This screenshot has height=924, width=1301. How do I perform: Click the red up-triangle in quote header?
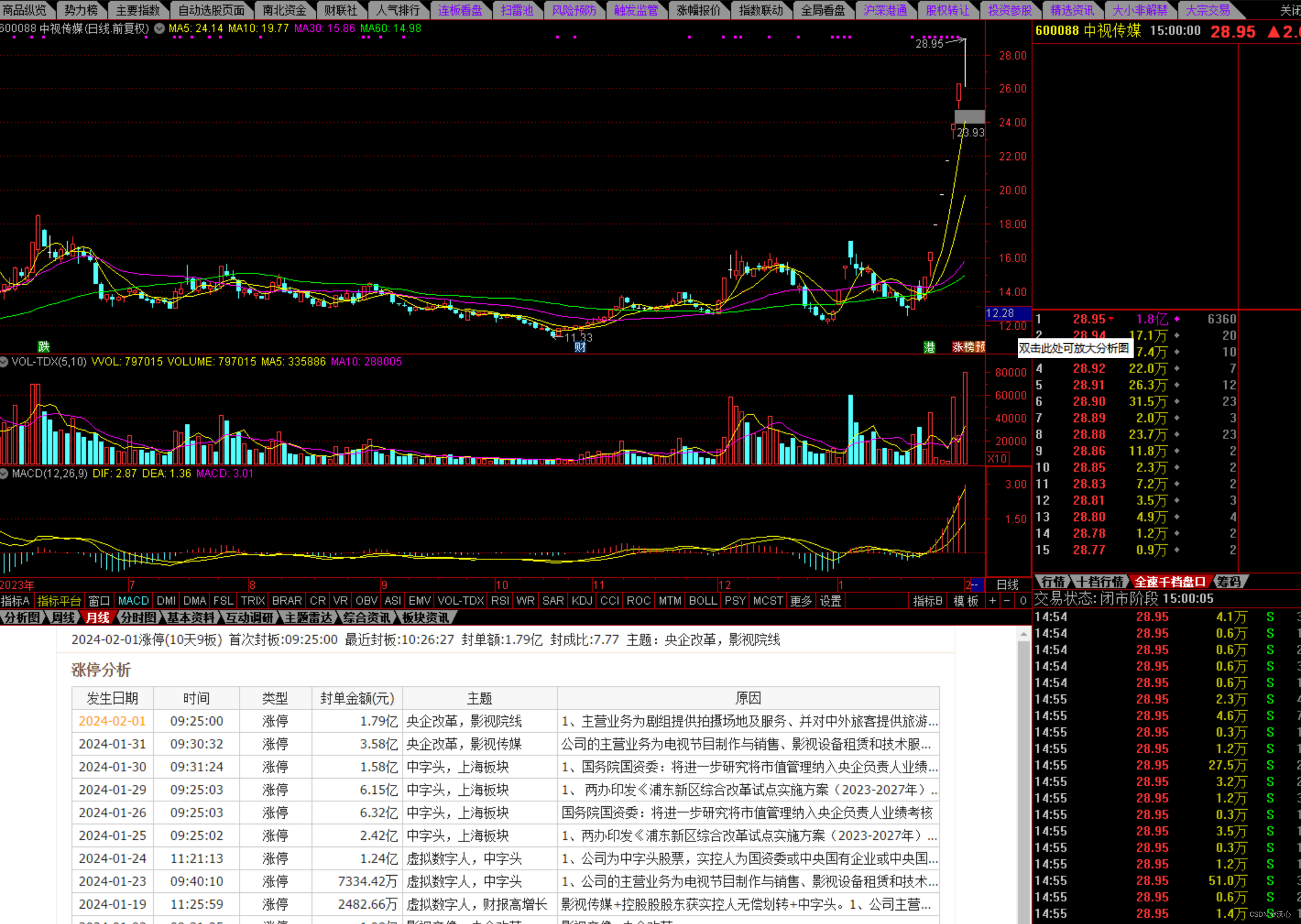[x=1274, y=32]
